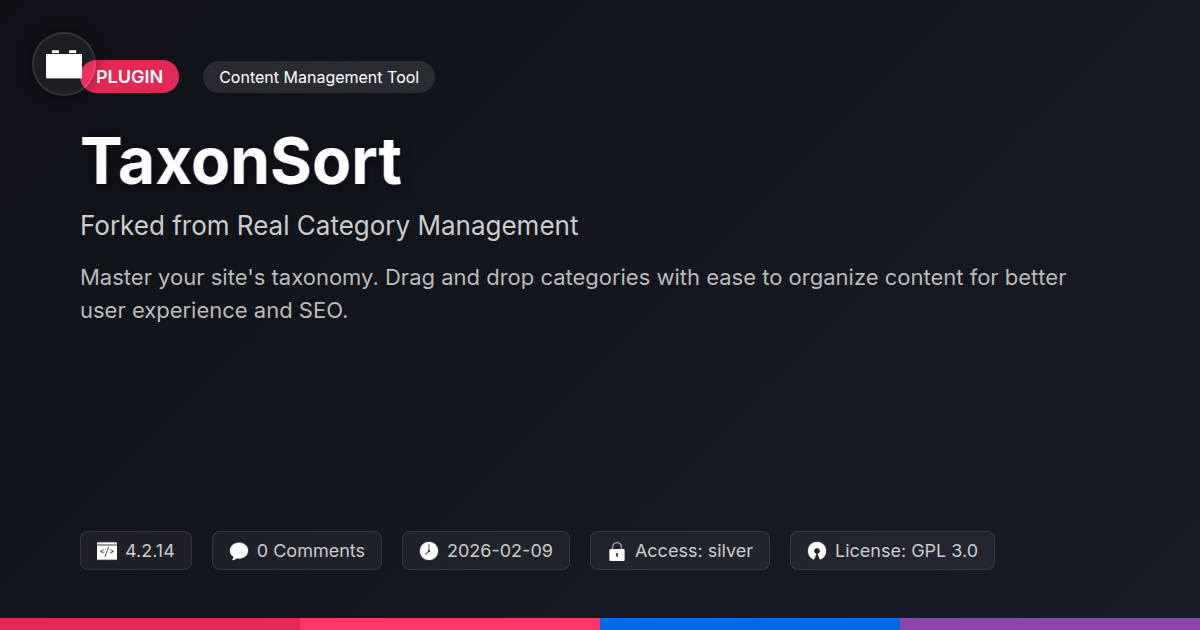Click the speech bubble comments icon
Image resolution: width=1200 pixels, height=630 pixels.
[238, 551]
